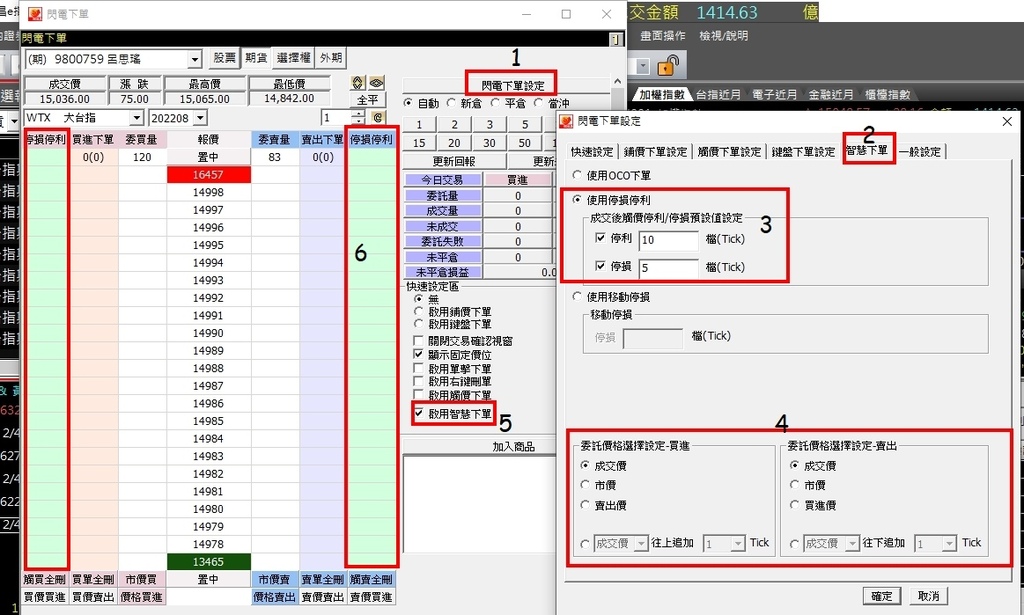
Task: Open 畫面操作 menu in background window
Action: 662,36
